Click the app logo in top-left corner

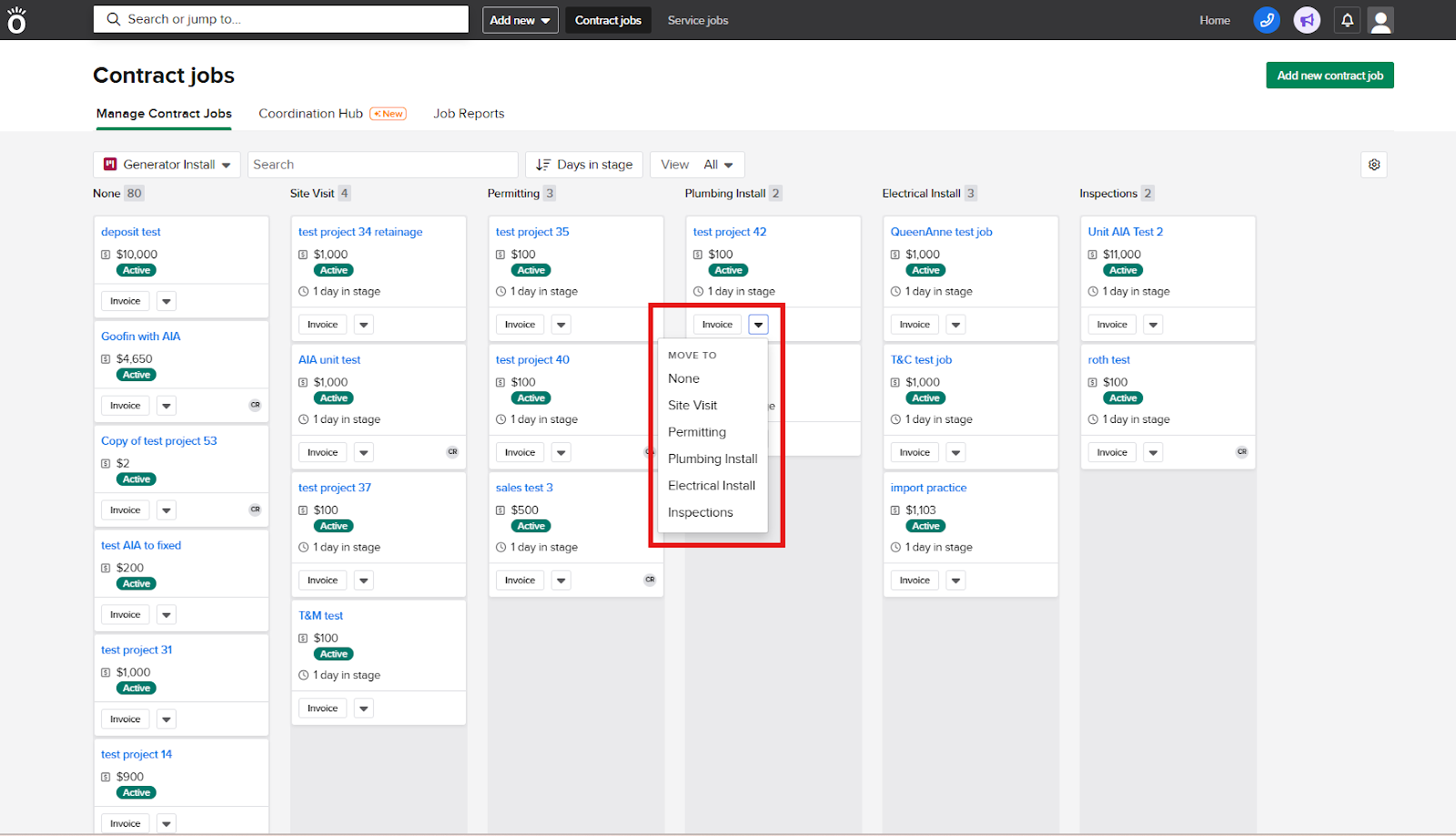coord(17,20)
